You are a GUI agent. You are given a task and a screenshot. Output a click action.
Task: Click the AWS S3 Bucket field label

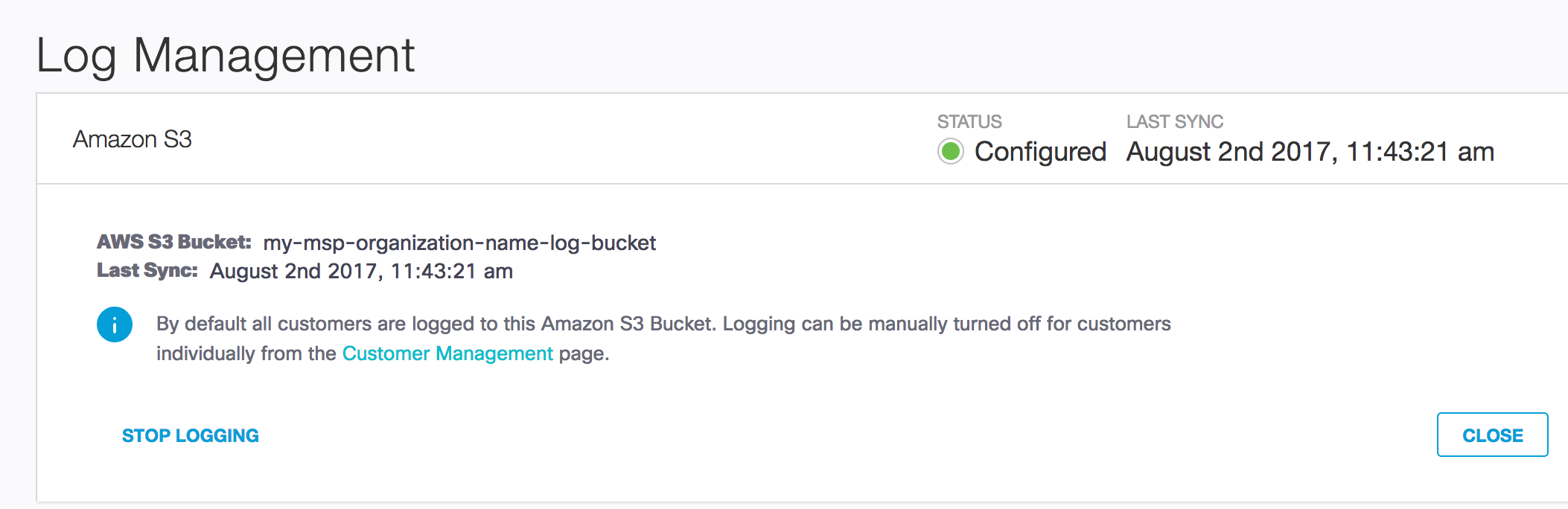tap(174, 242)
